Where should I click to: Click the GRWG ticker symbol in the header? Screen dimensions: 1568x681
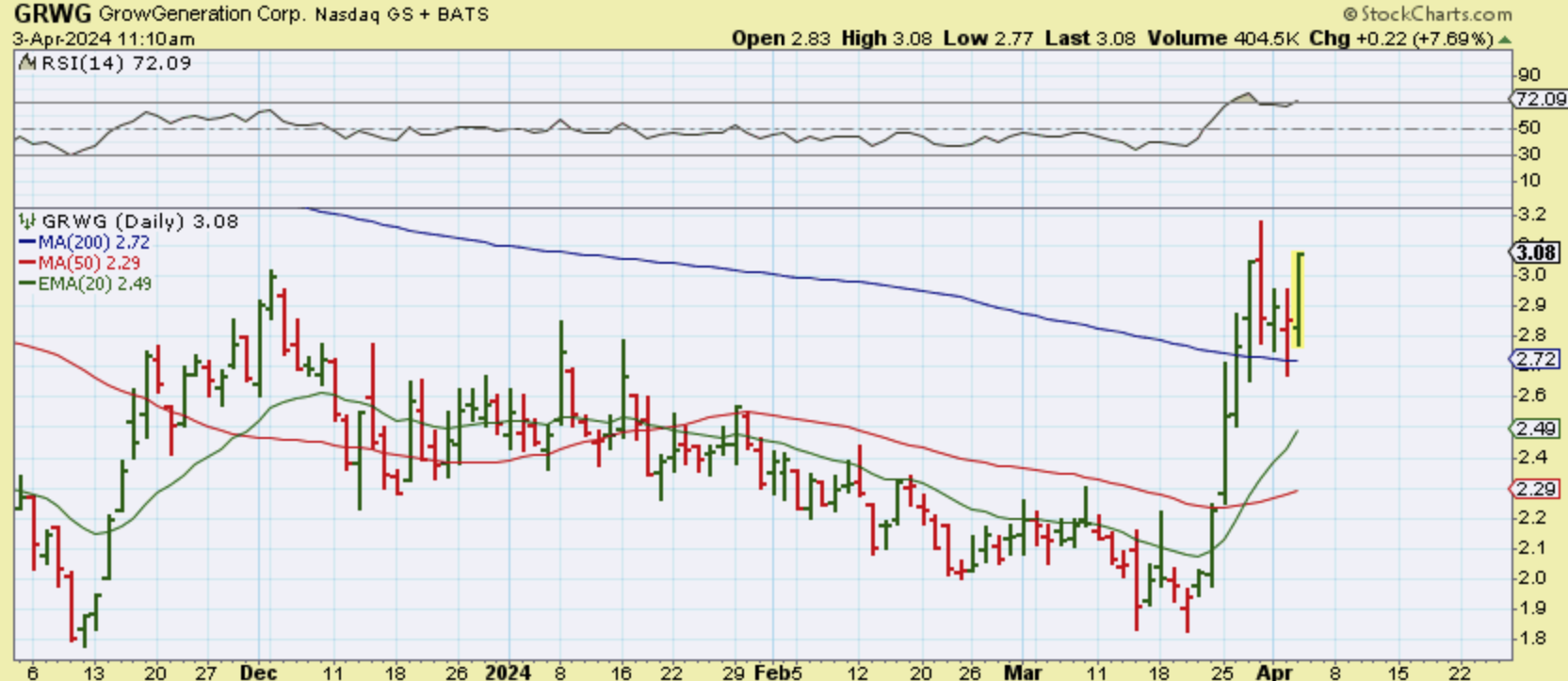(52, 14)
